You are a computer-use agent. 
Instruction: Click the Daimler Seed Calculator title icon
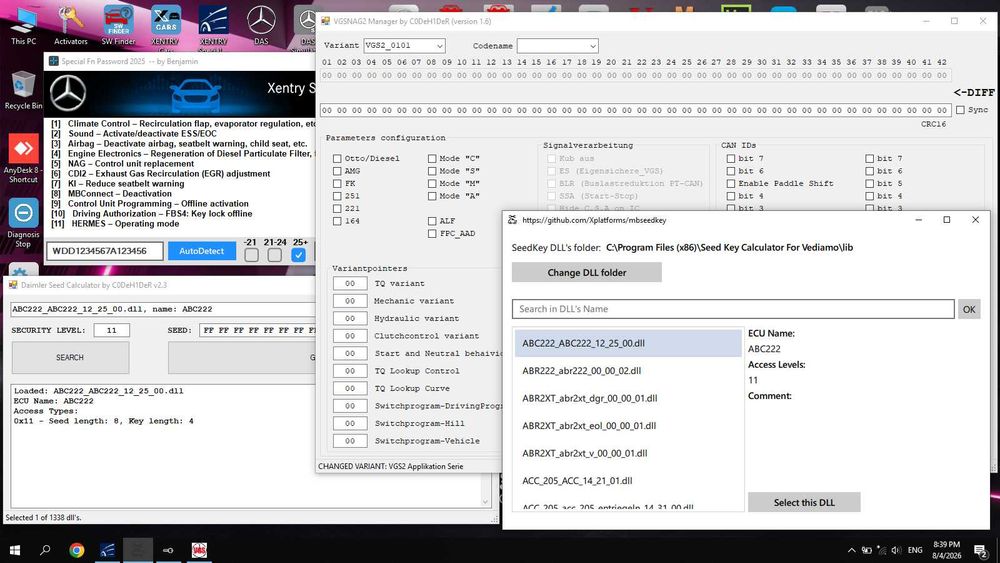13,285
